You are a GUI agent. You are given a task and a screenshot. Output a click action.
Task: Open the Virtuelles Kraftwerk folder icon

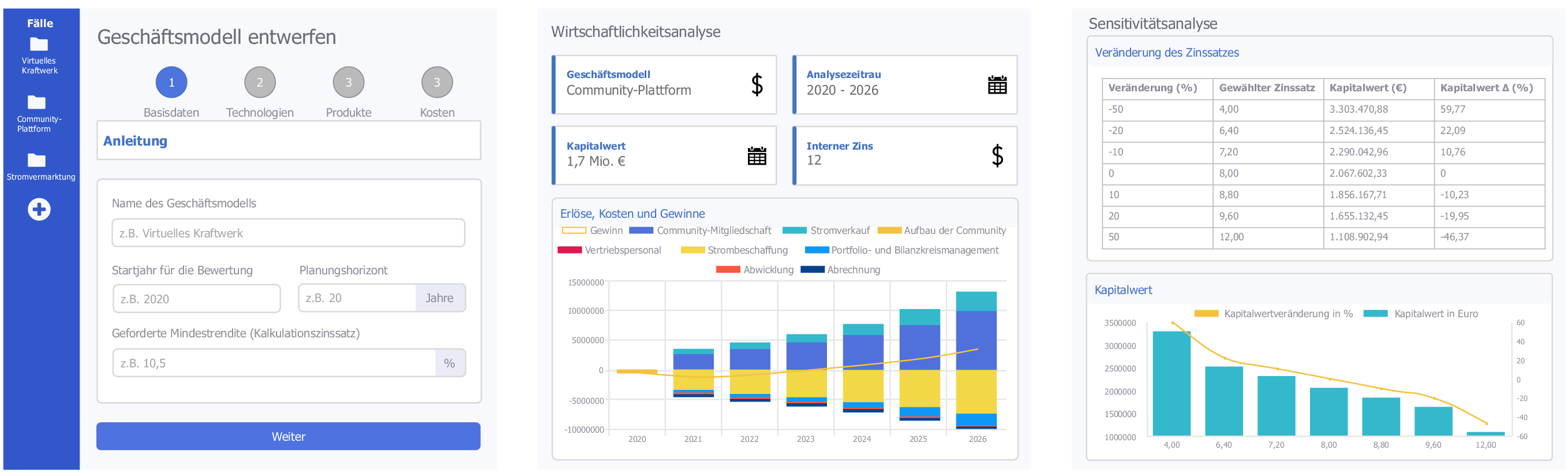39,44
